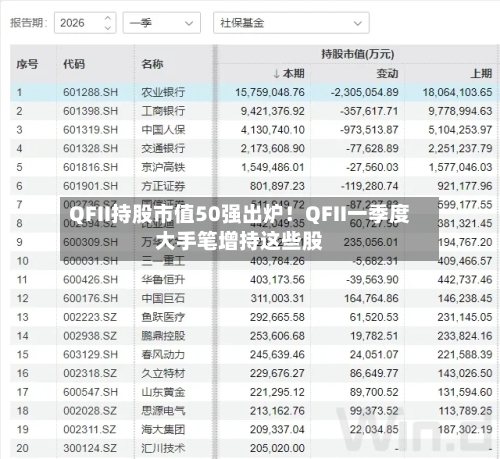
Task: Select stock code 601816.SH
Action: [x=91, y=167]
